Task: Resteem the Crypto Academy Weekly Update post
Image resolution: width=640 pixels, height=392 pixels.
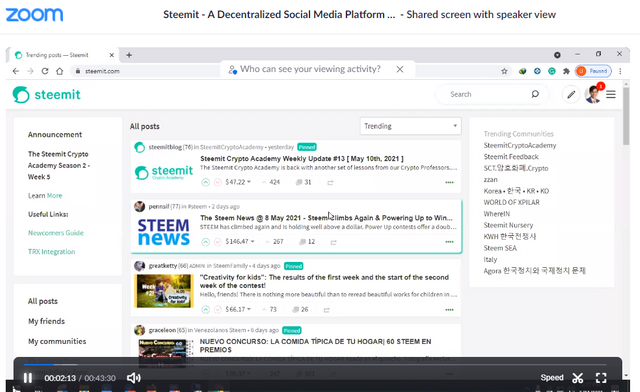Action: [x=330, y=183]
